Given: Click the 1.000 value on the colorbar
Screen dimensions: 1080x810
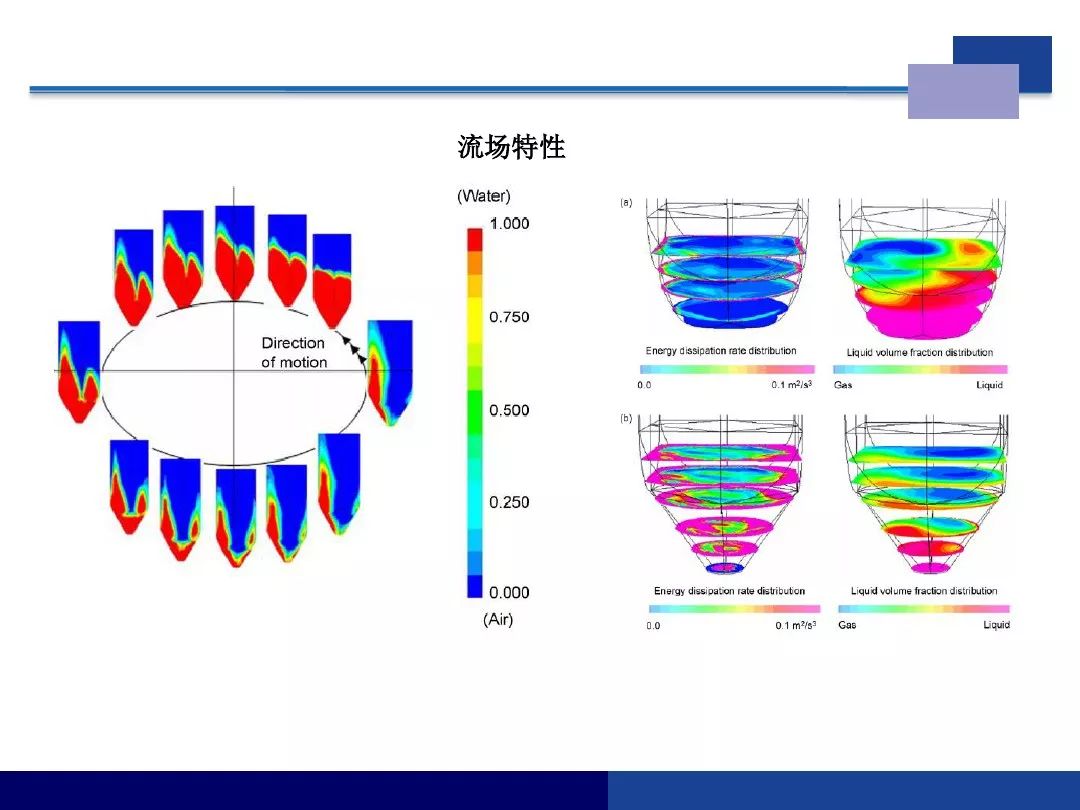Looking at the screenshot, I should coord(509,223).
